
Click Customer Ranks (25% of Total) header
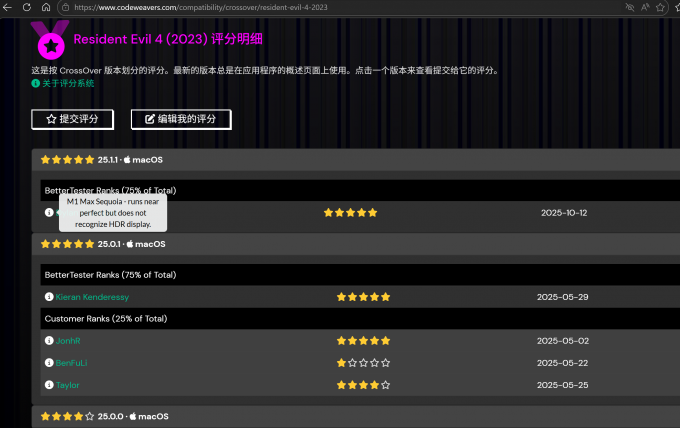pos(360,319)
